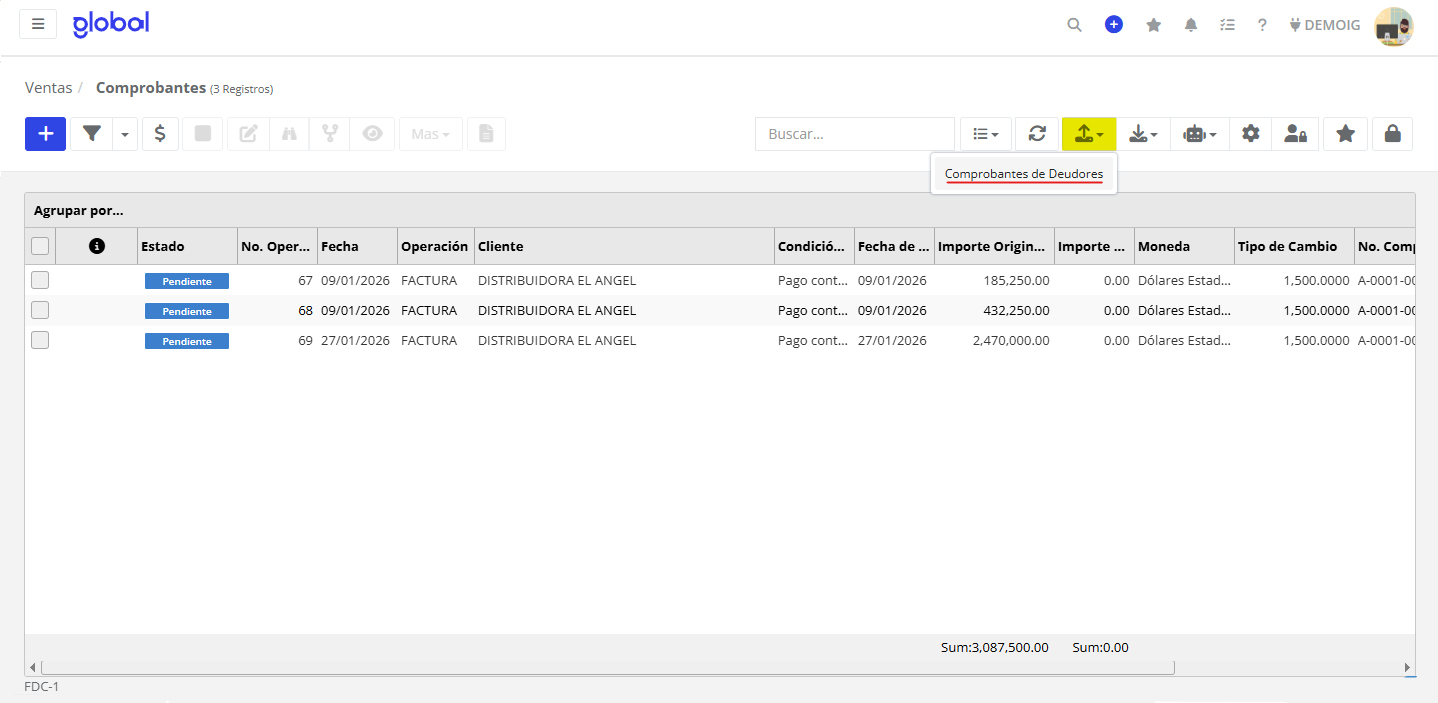This screenshot has height=703, width=1438.
Task: Expand the list view options dropdown
Action: point(986,134)
